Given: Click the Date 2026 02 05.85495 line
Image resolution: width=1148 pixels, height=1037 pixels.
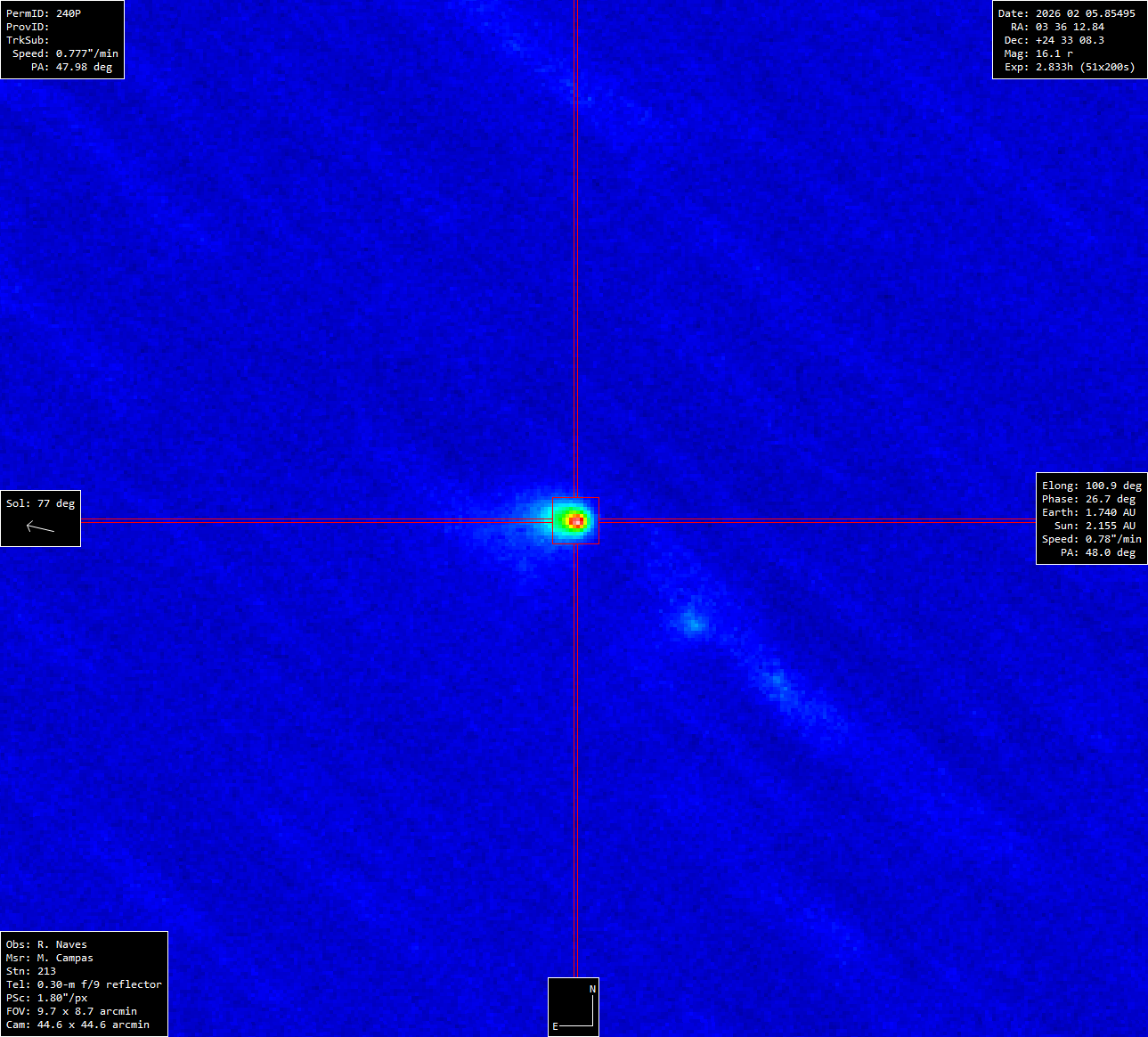Looking at the screenshot, I should [1066, 13].
